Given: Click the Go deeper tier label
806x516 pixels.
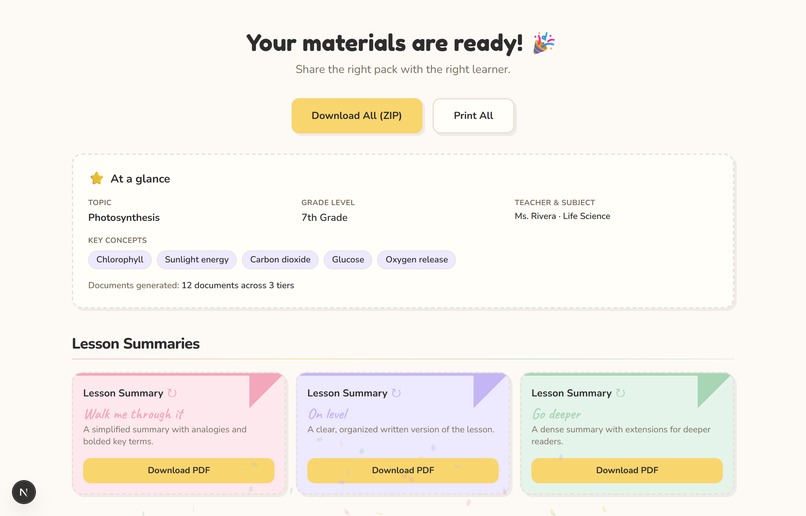Looking at the screenshot, I should (x=557, y=414).
